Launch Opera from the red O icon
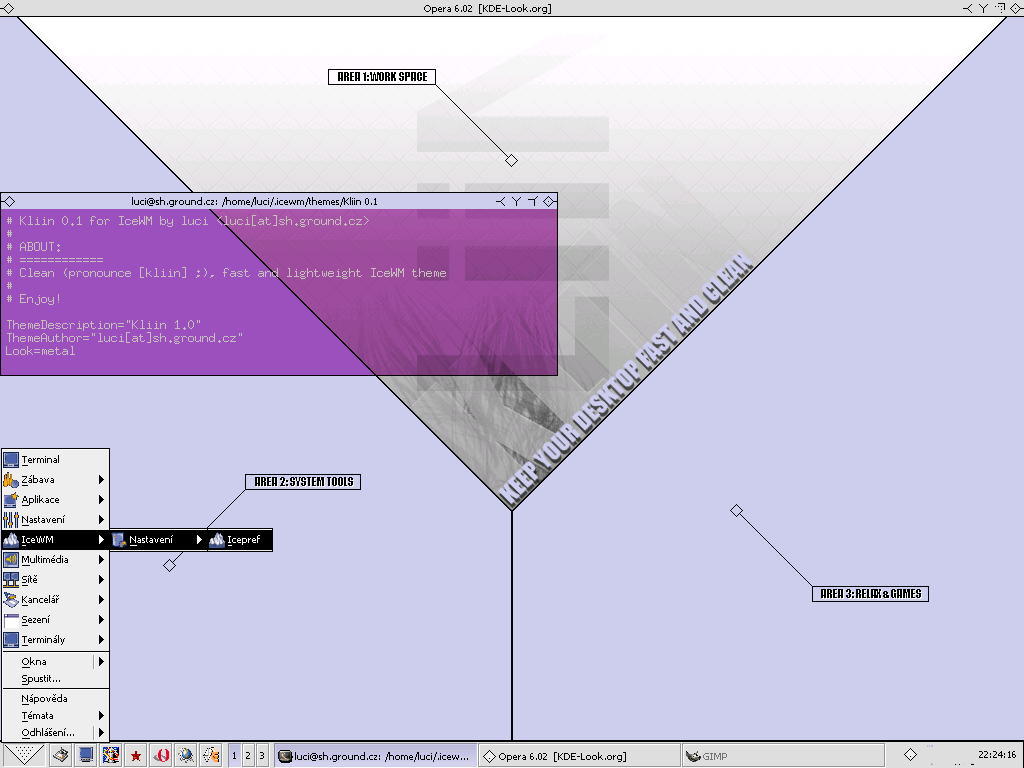1024x768 pixels. [161, 756]
